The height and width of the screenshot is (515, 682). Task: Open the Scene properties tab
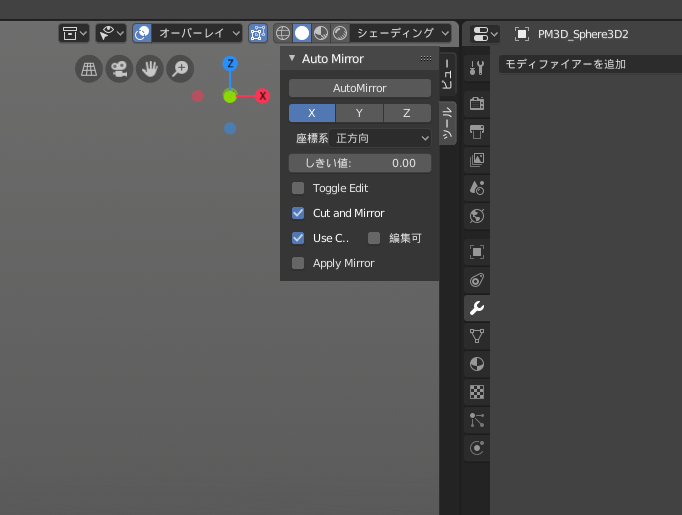477,188
